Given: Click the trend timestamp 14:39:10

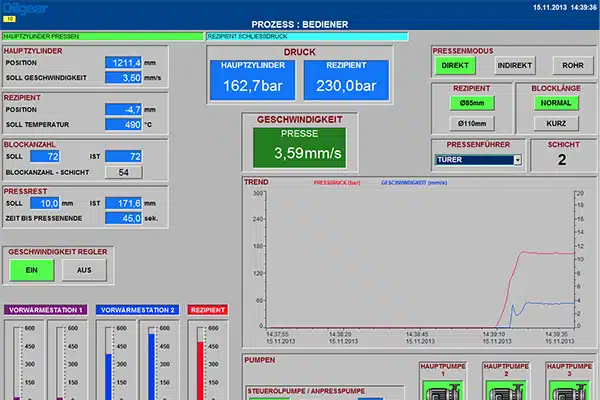Looking at the screenshot, I should 494,334.
